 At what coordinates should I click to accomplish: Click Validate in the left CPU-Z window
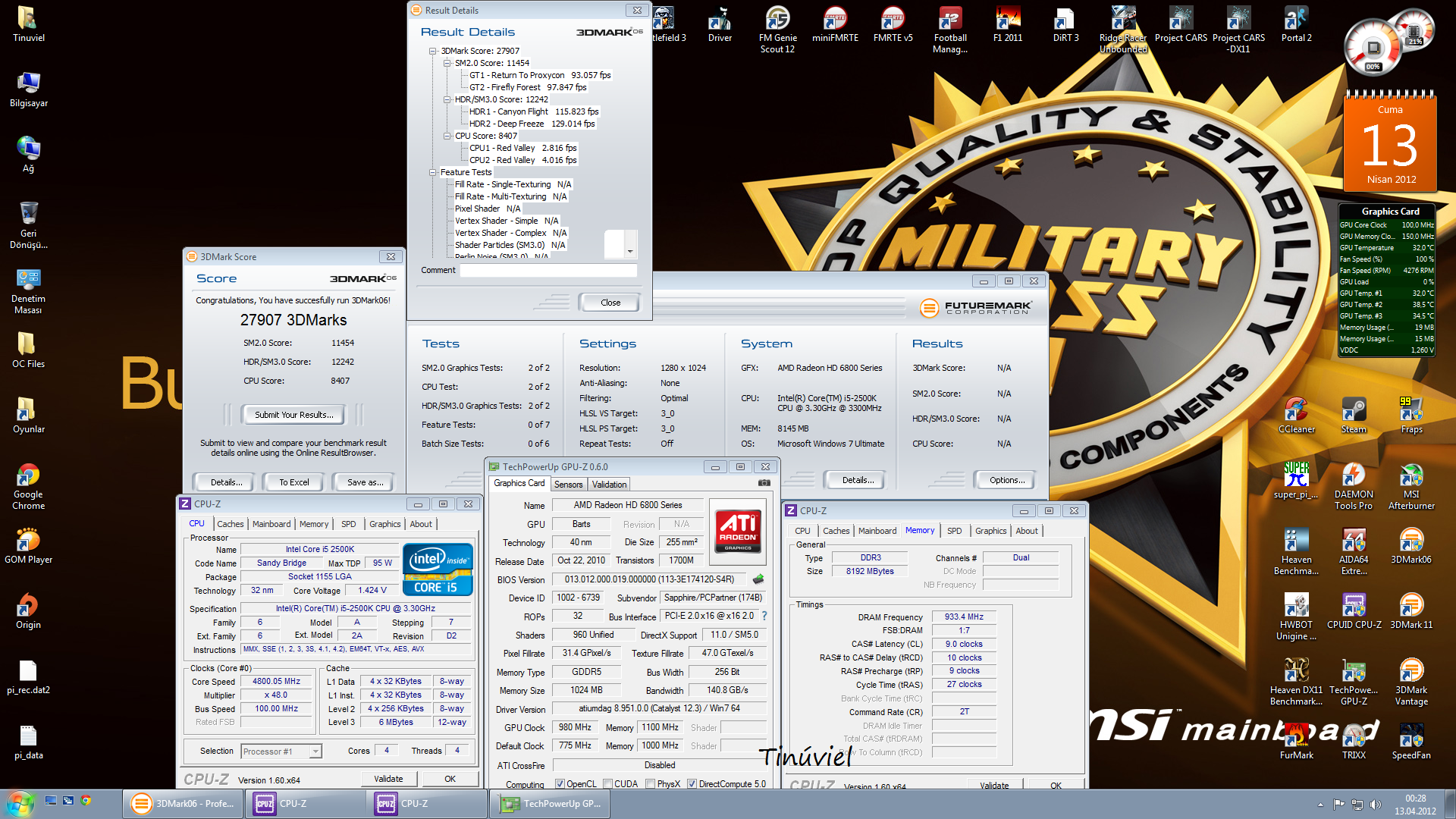[388, 779]
